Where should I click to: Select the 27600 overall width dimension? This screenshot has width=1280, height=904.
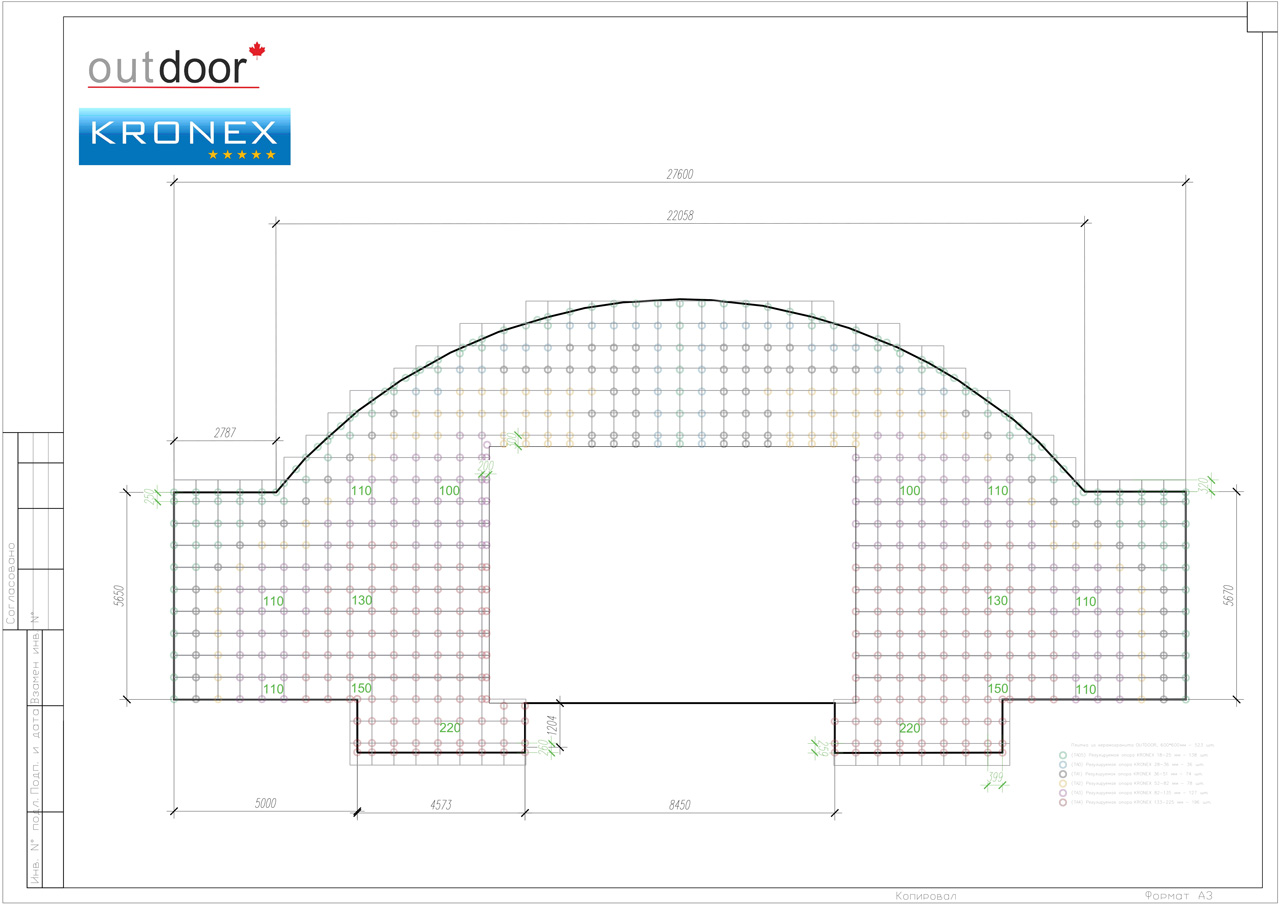tap(680, 174)
